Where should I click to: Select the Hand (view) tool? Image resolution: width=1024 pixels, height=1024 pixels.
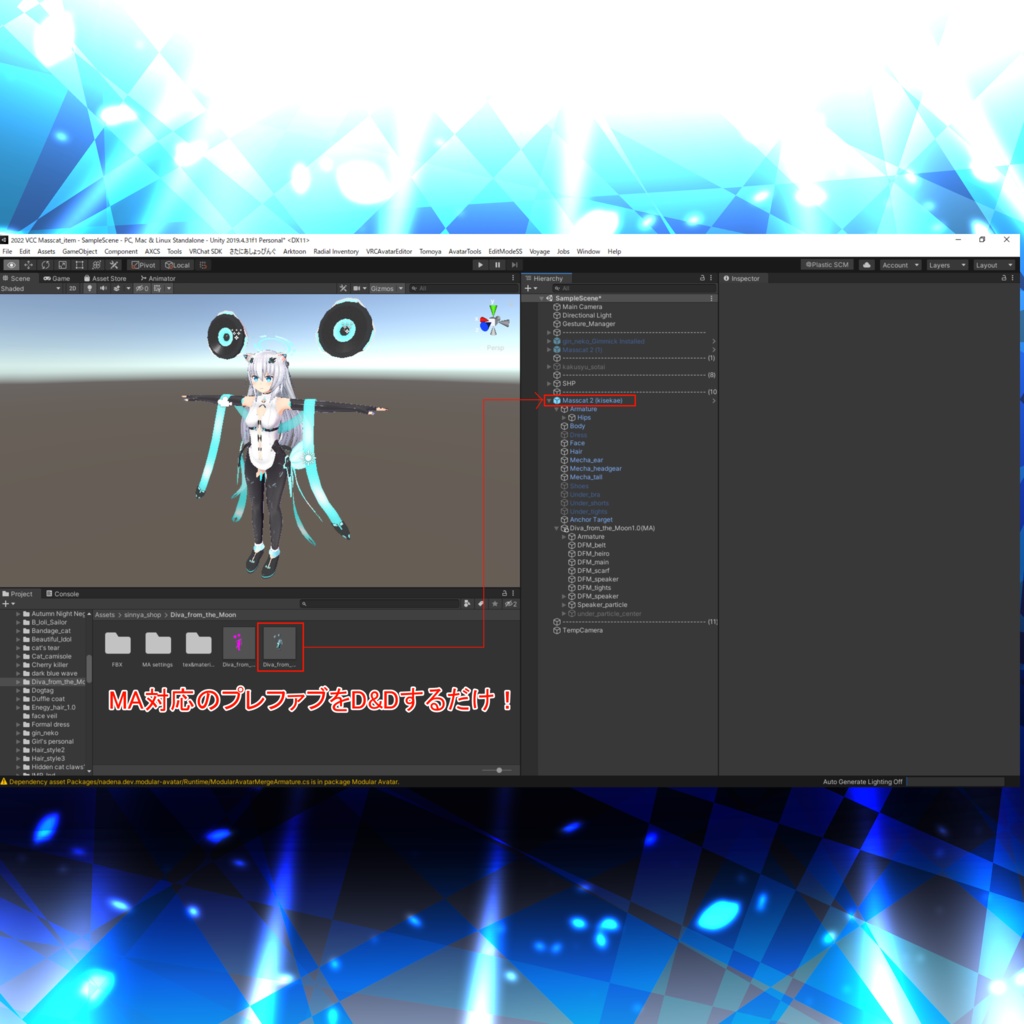click(11, 265)
